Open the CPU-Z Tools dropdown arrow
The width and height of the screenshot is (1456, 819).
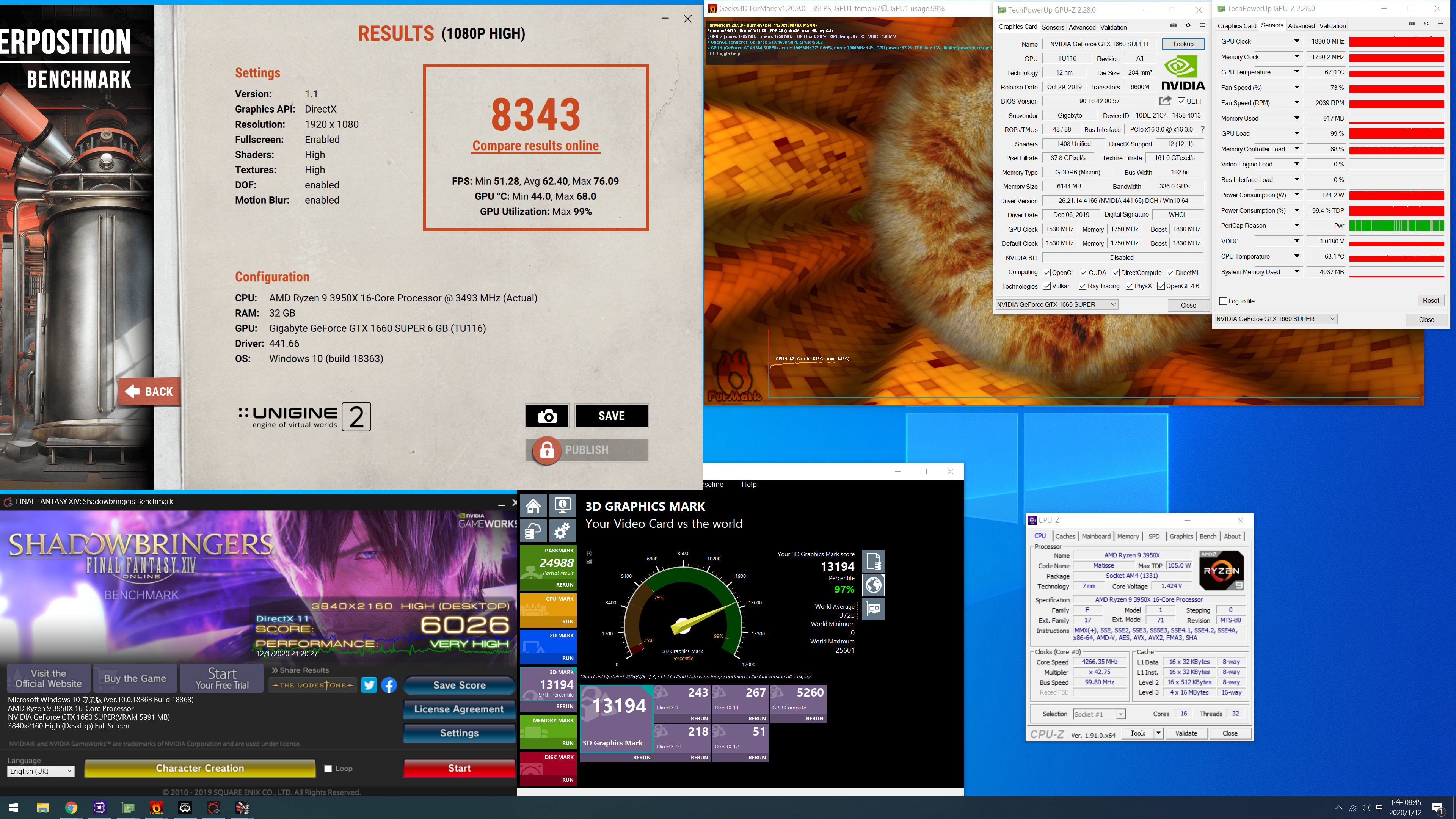[1158, 733]
